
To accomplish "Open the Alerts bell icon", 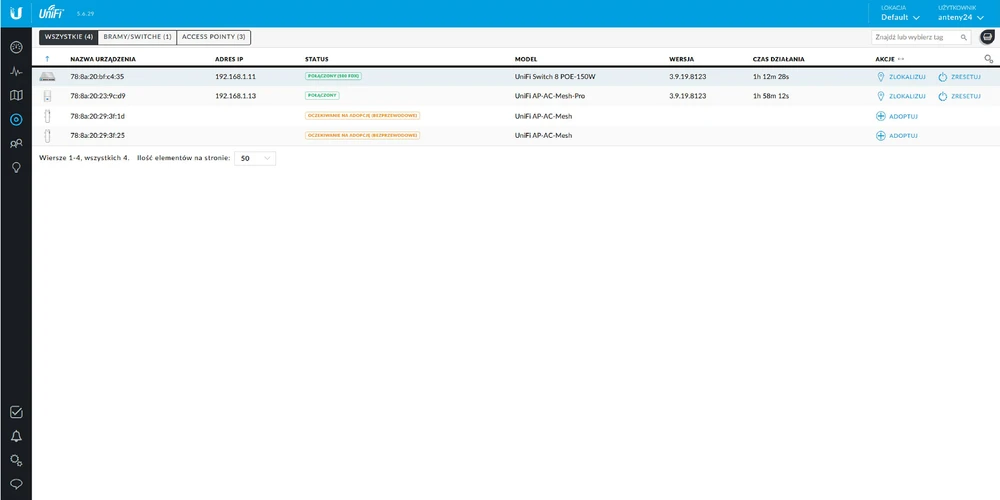I will [16, 436].
